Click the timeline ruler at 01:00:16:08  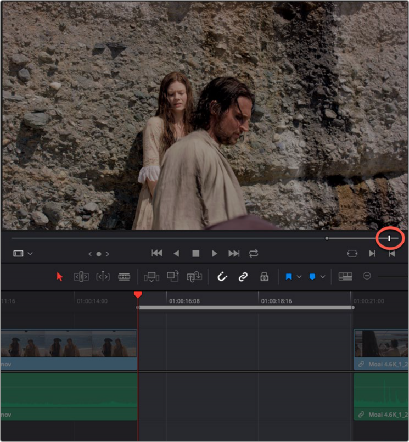184,301
